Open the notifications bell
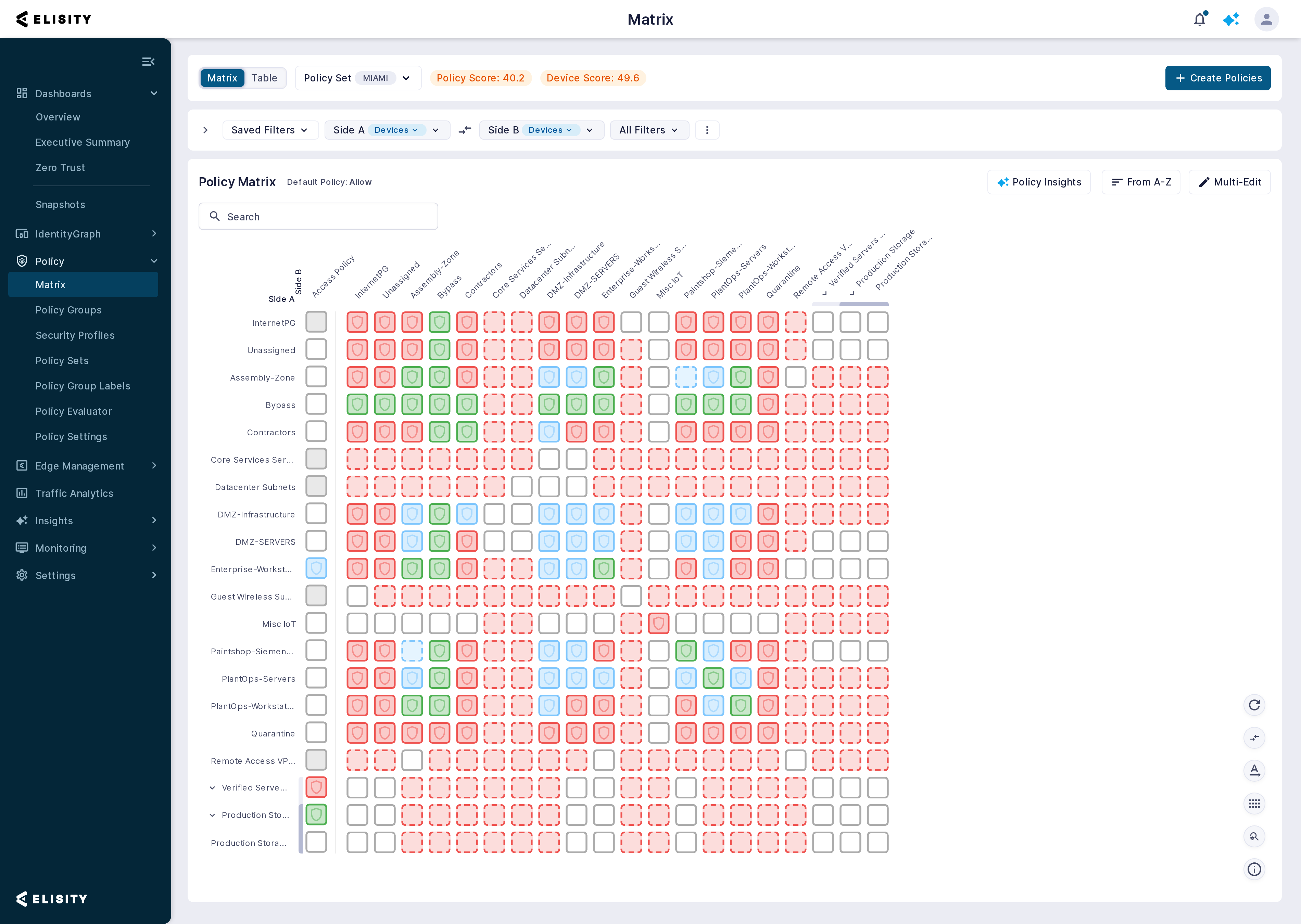Viewport: 1301px width, 924px height. coord(1199,20)
